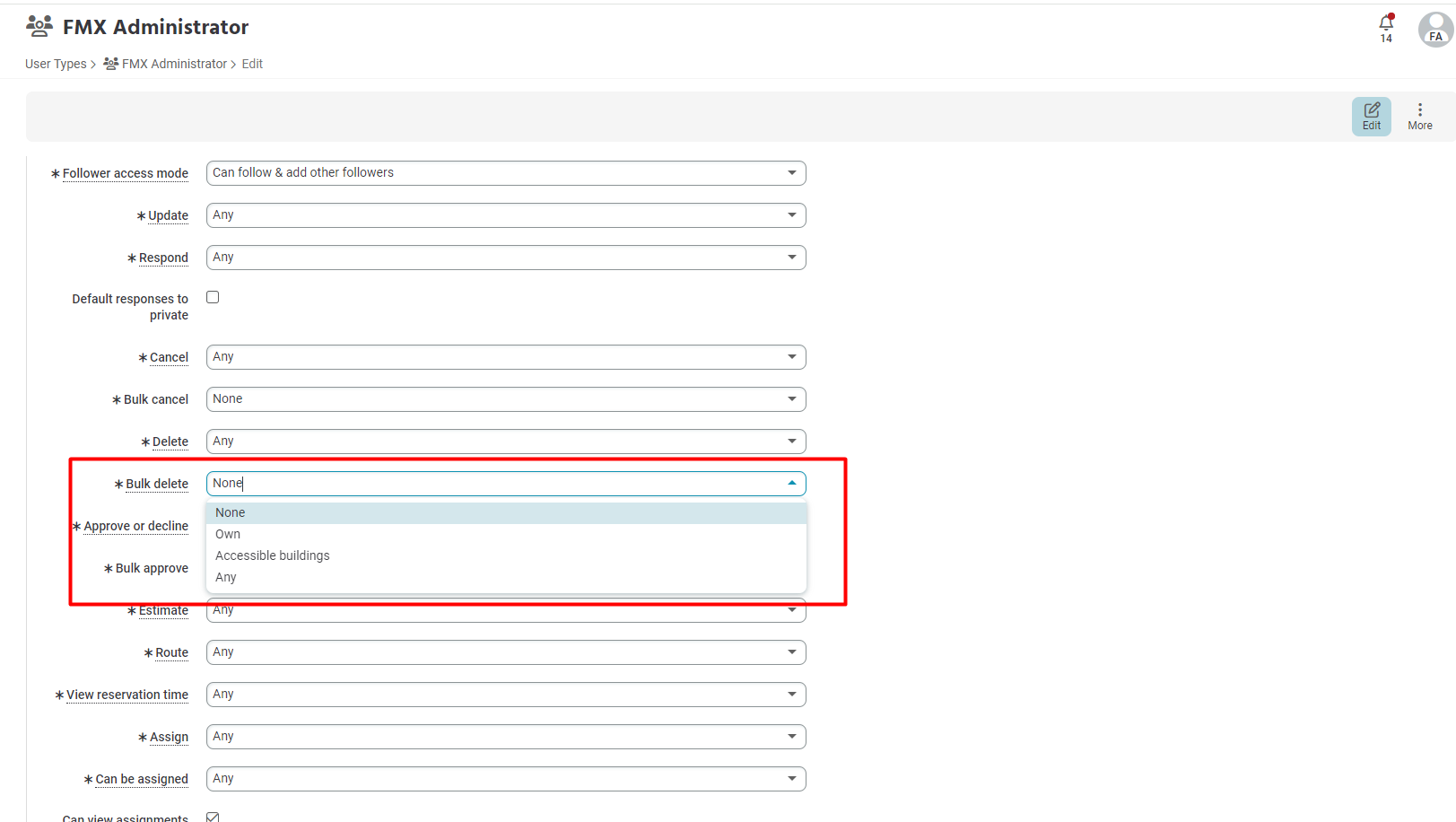Select None in Bulk delete list
Viewport: 1456px width, 822px height.
[x=506, y=512]
